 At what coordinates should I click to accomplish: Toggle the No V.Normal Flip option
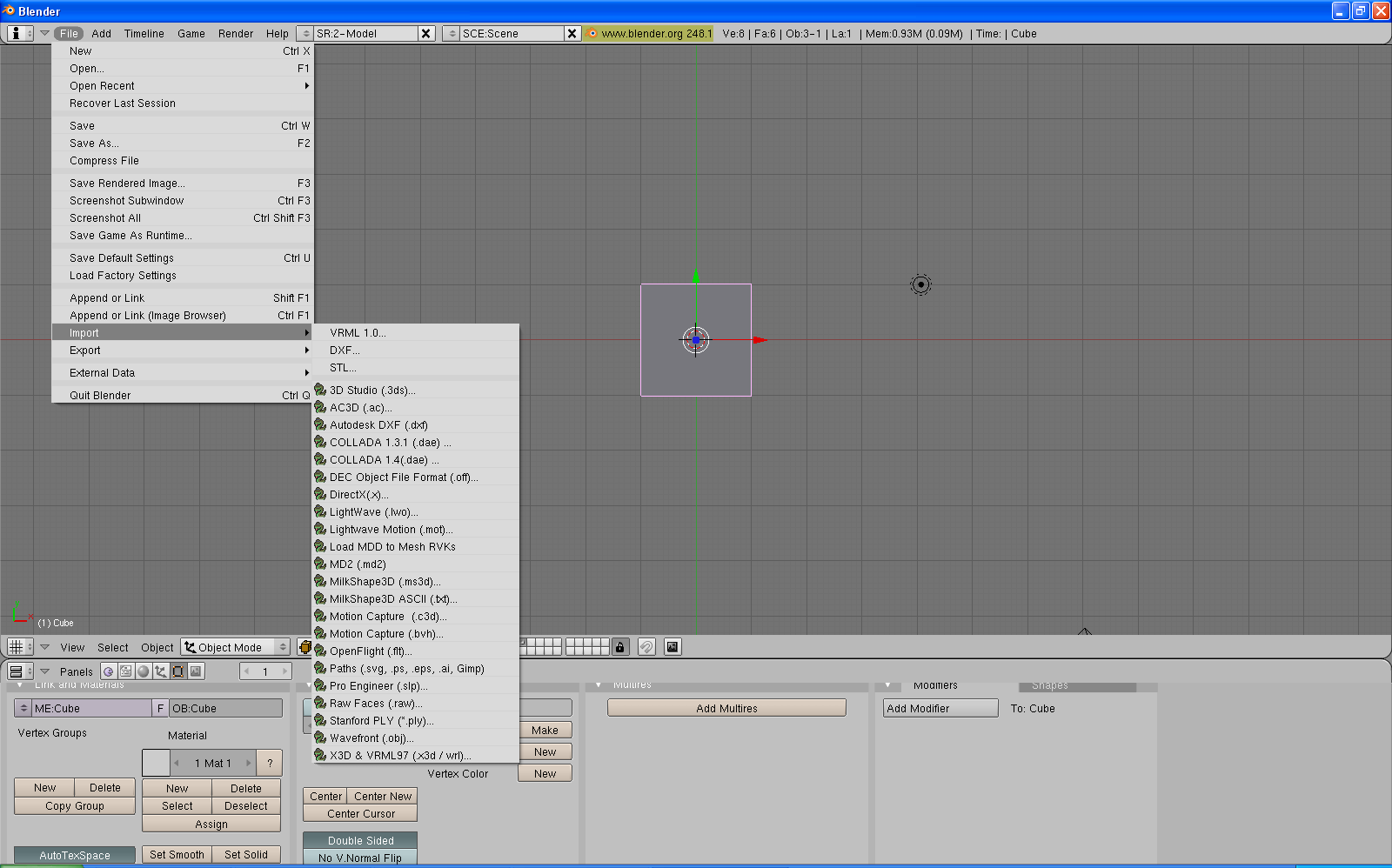(x=360, y=858)
